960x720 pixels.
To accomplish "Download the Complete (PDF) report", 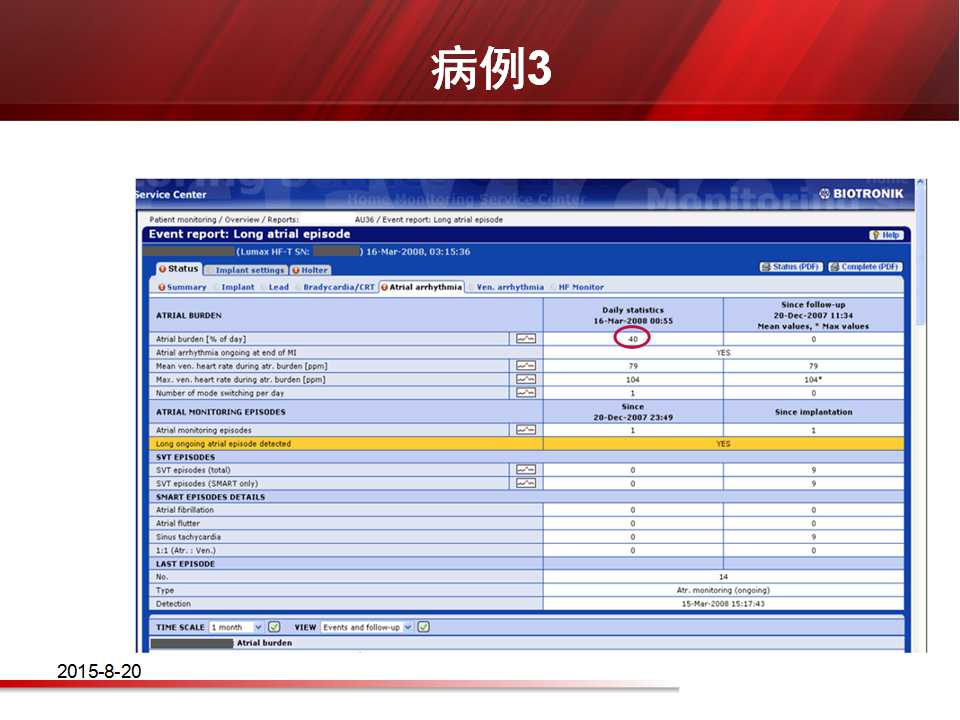I will (x=866, y=267).
